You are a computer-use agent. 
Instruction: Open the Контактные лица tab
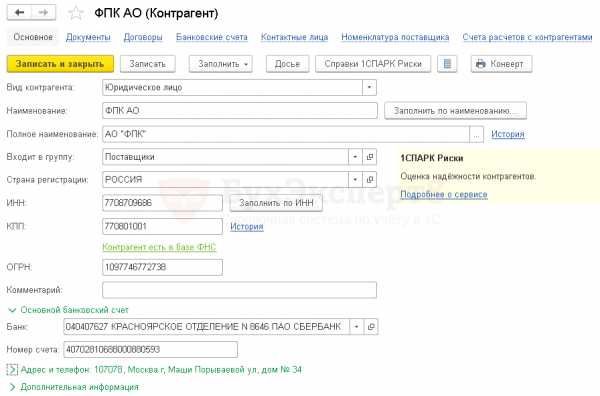295,37
